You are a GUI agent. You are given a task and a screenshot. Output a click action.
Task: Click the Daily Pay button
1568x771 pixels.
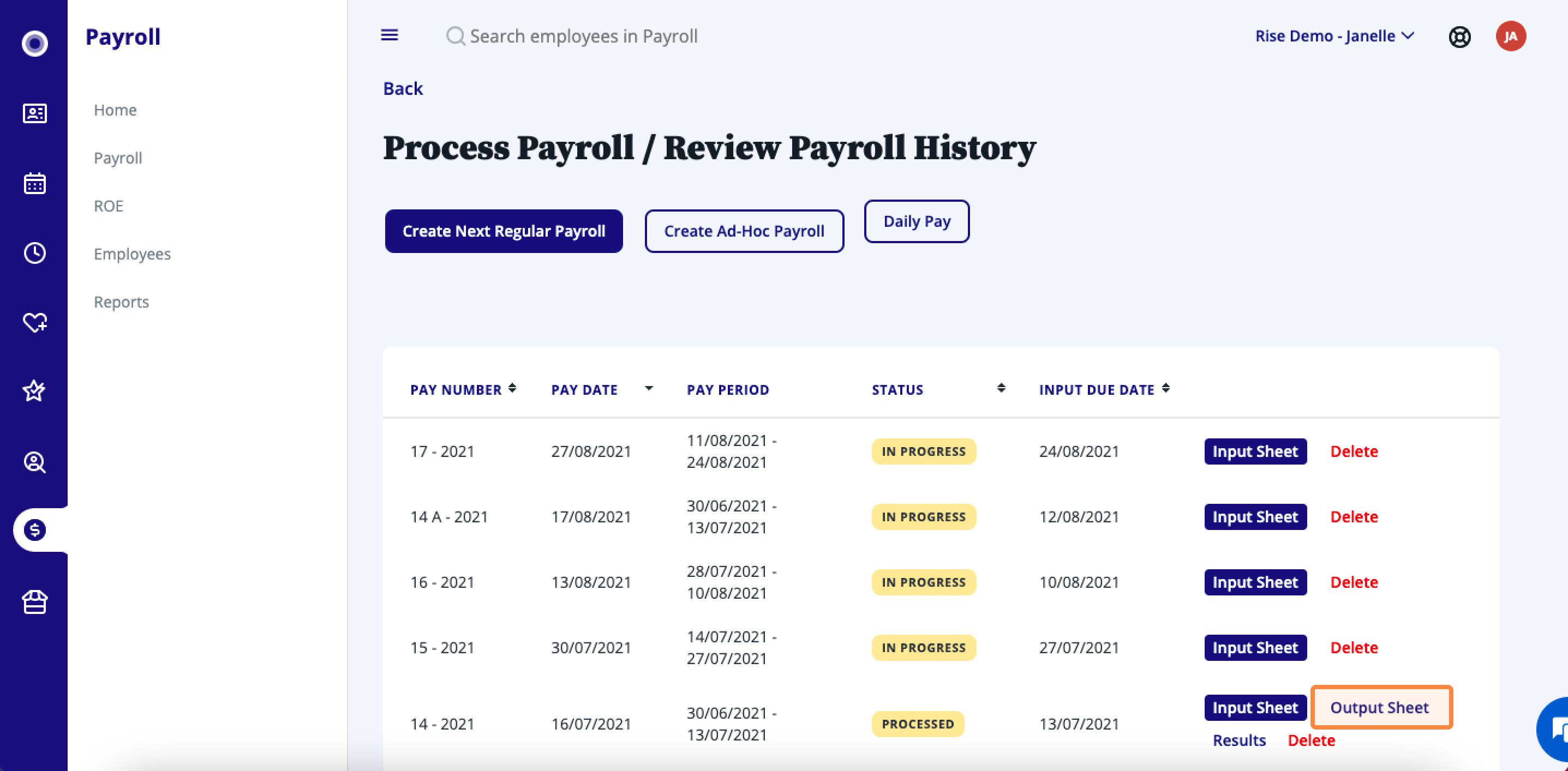[x=917, y=221]
